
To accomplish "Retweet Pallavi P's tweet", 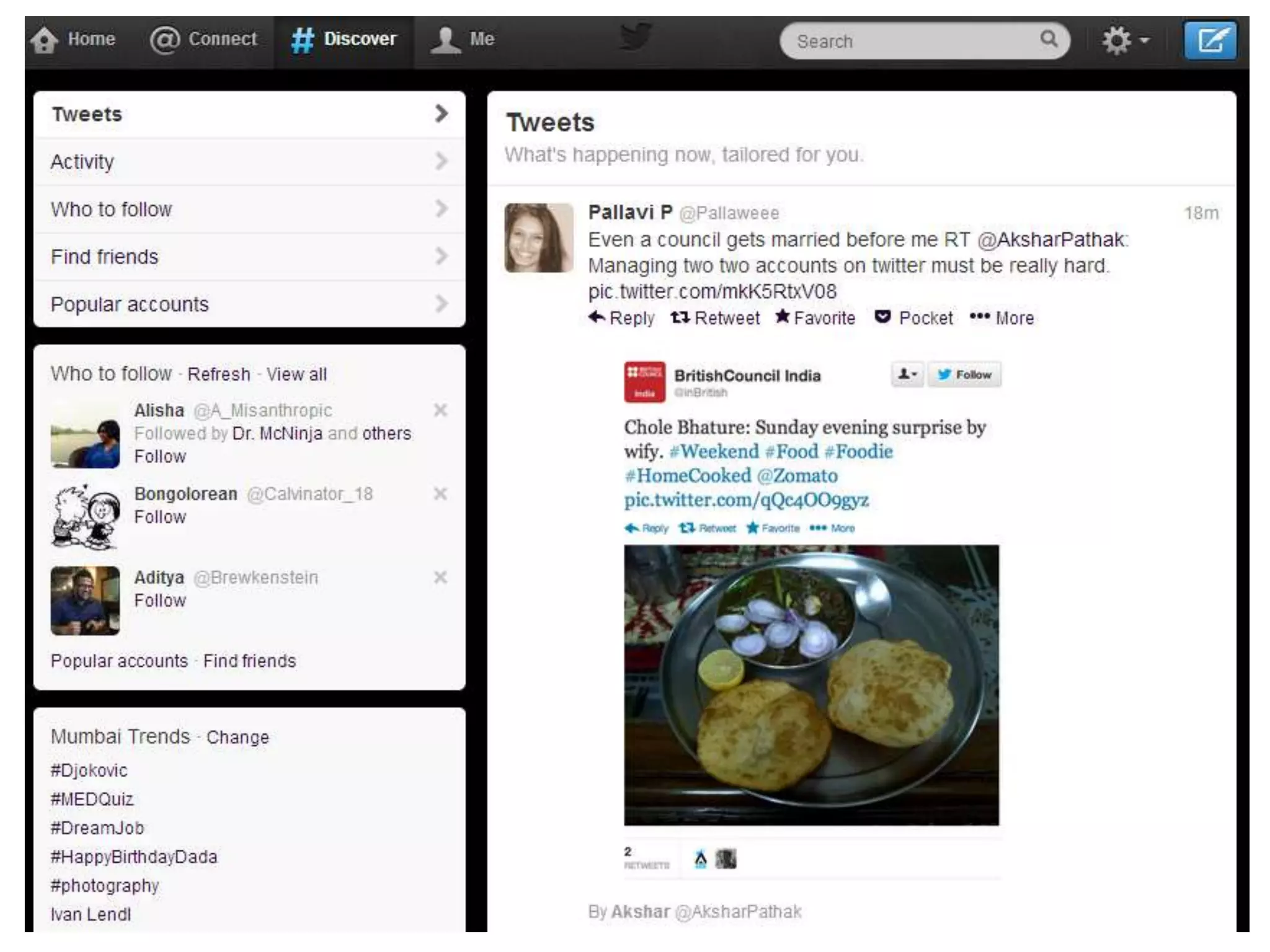I will coord(715,318).
